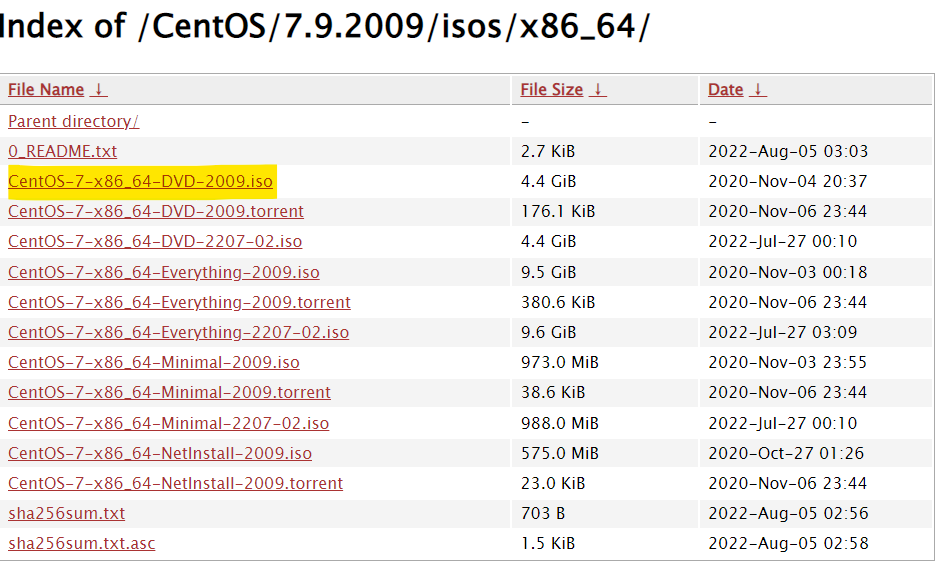Download CentOS-7-x86_64-DVD-2009.torrent

[156, 211]
